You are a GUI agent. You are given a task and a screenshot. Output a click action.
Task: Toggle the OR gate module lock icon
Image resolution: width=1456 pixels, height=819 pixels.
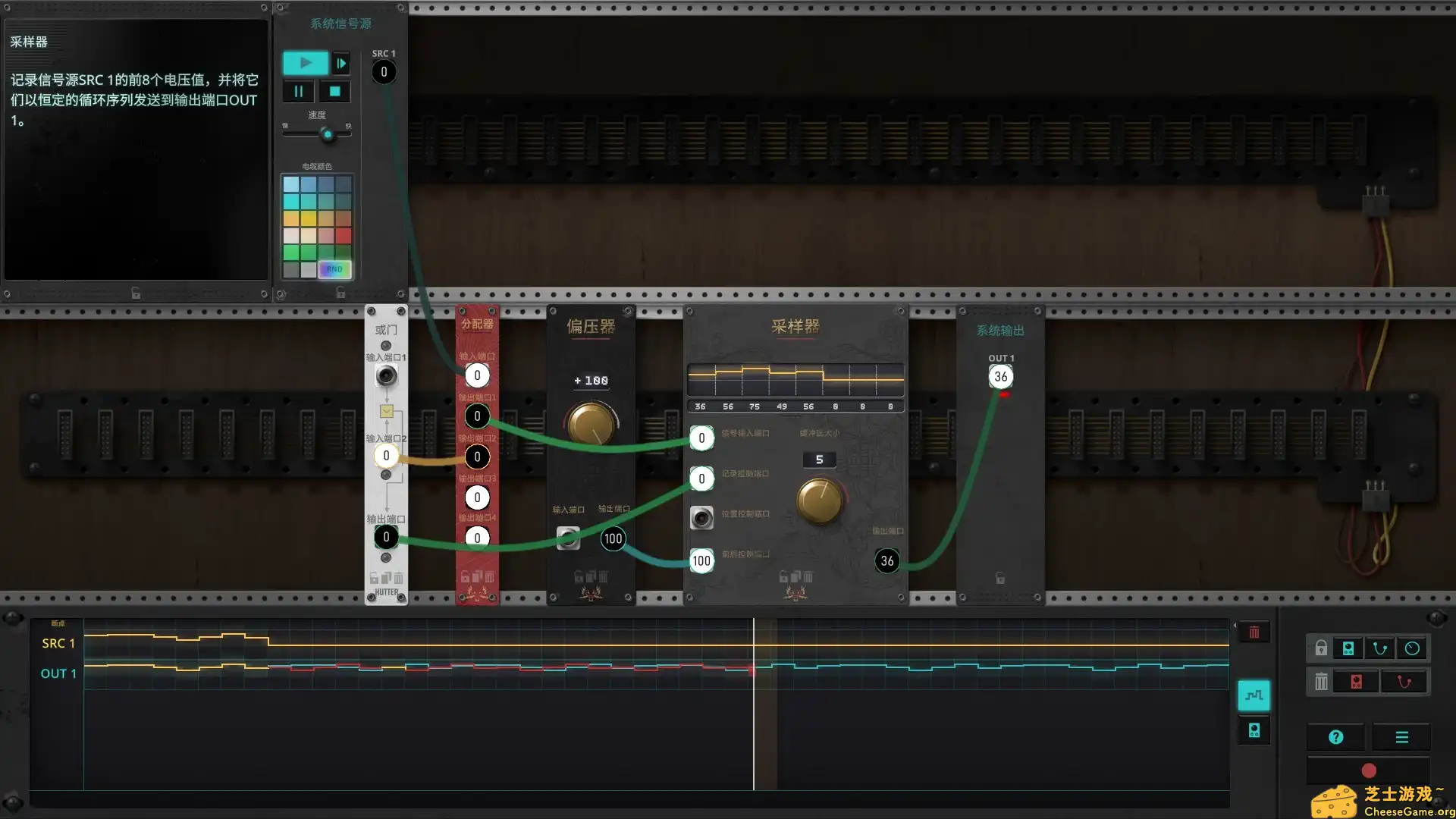374,578
